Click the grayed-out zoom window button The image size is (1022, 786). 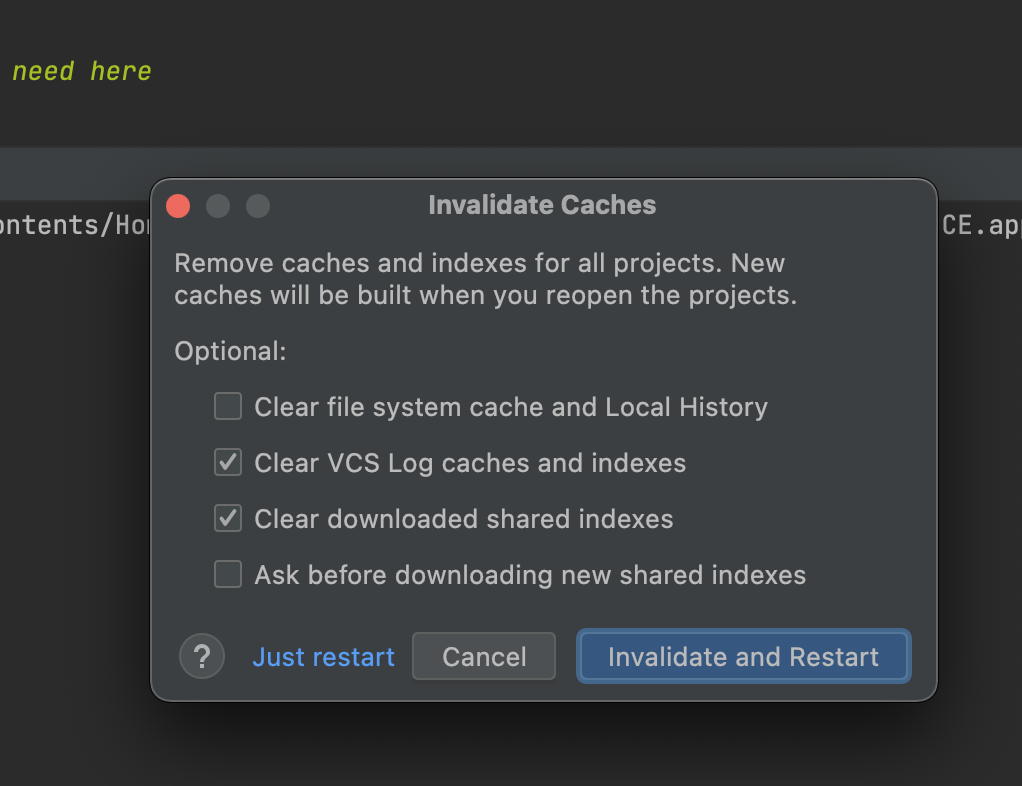pos(258,206)
